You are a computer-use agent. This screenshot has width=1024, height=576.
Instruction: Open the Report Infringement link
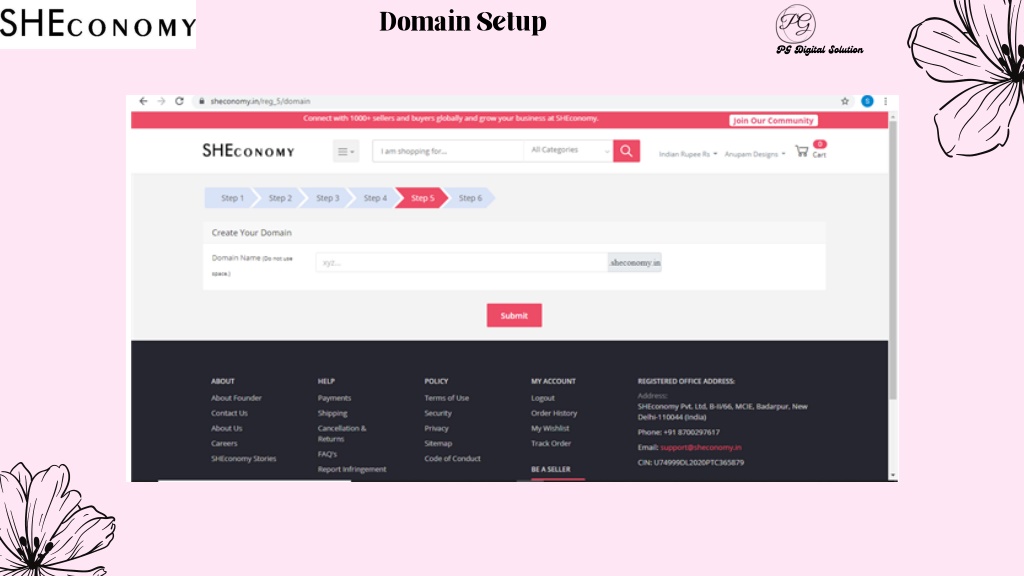click(x=352, y=469)
